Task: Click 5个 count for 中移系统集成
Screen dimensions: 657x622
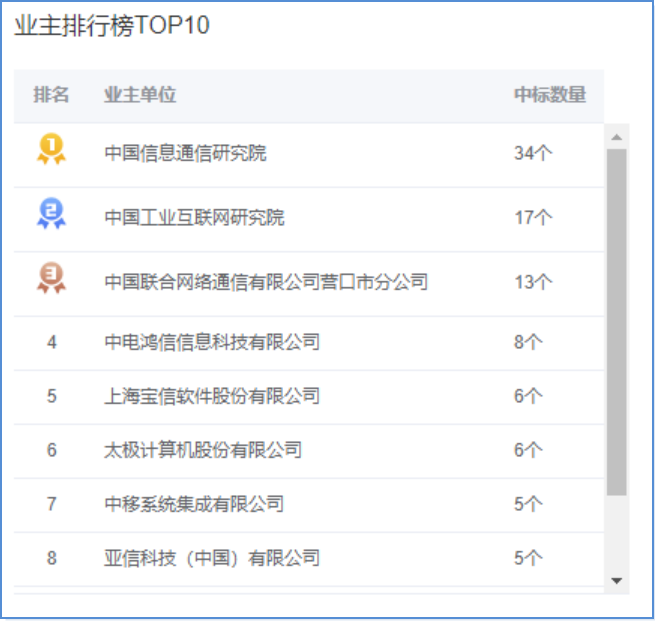Action: (530, 505)
